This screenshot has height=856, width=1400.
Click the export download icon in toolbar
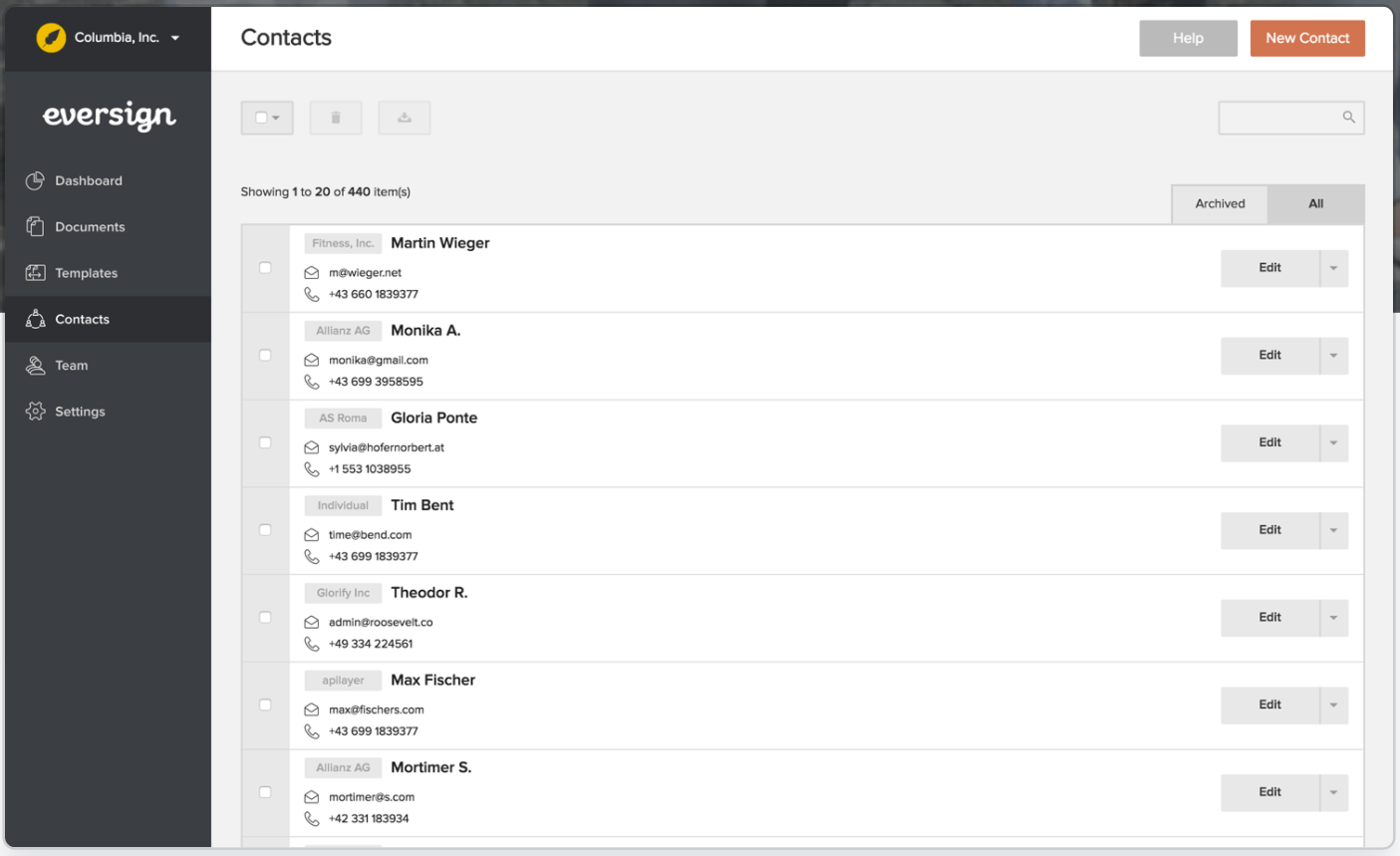[405, 118]
